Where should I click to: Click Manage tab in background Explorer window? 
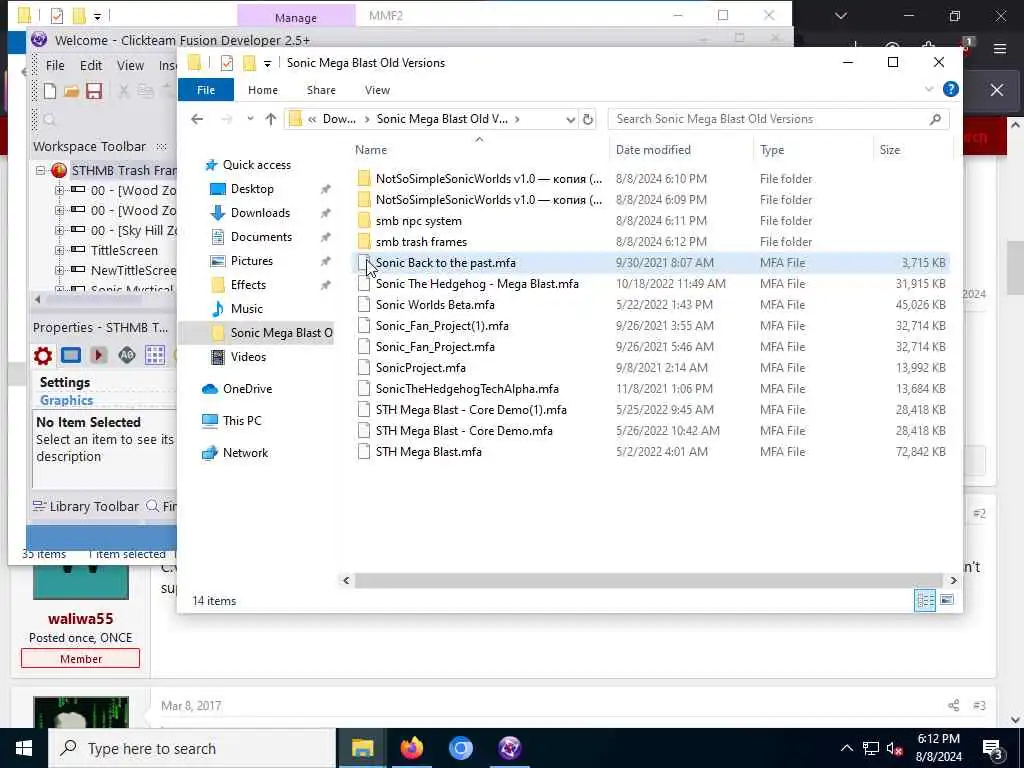click(x=296, y=17)
